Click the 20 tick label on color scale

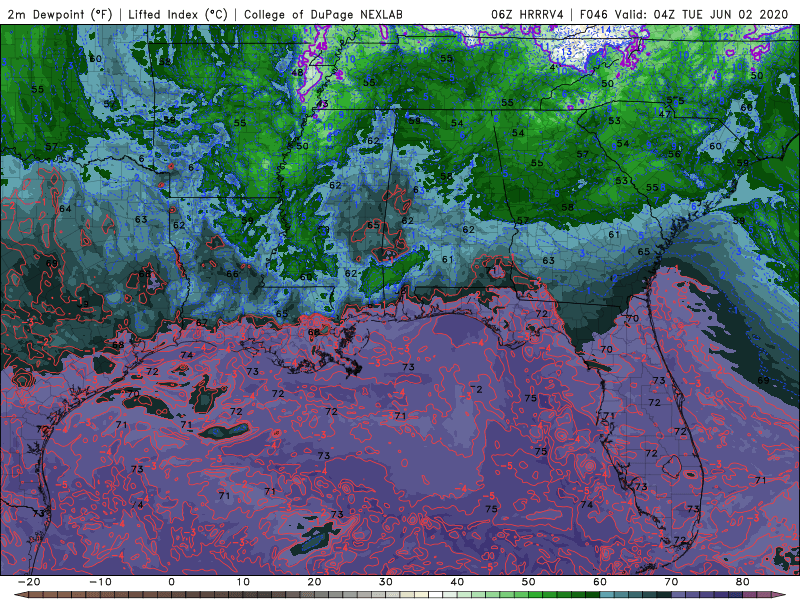tap(314, 582)
